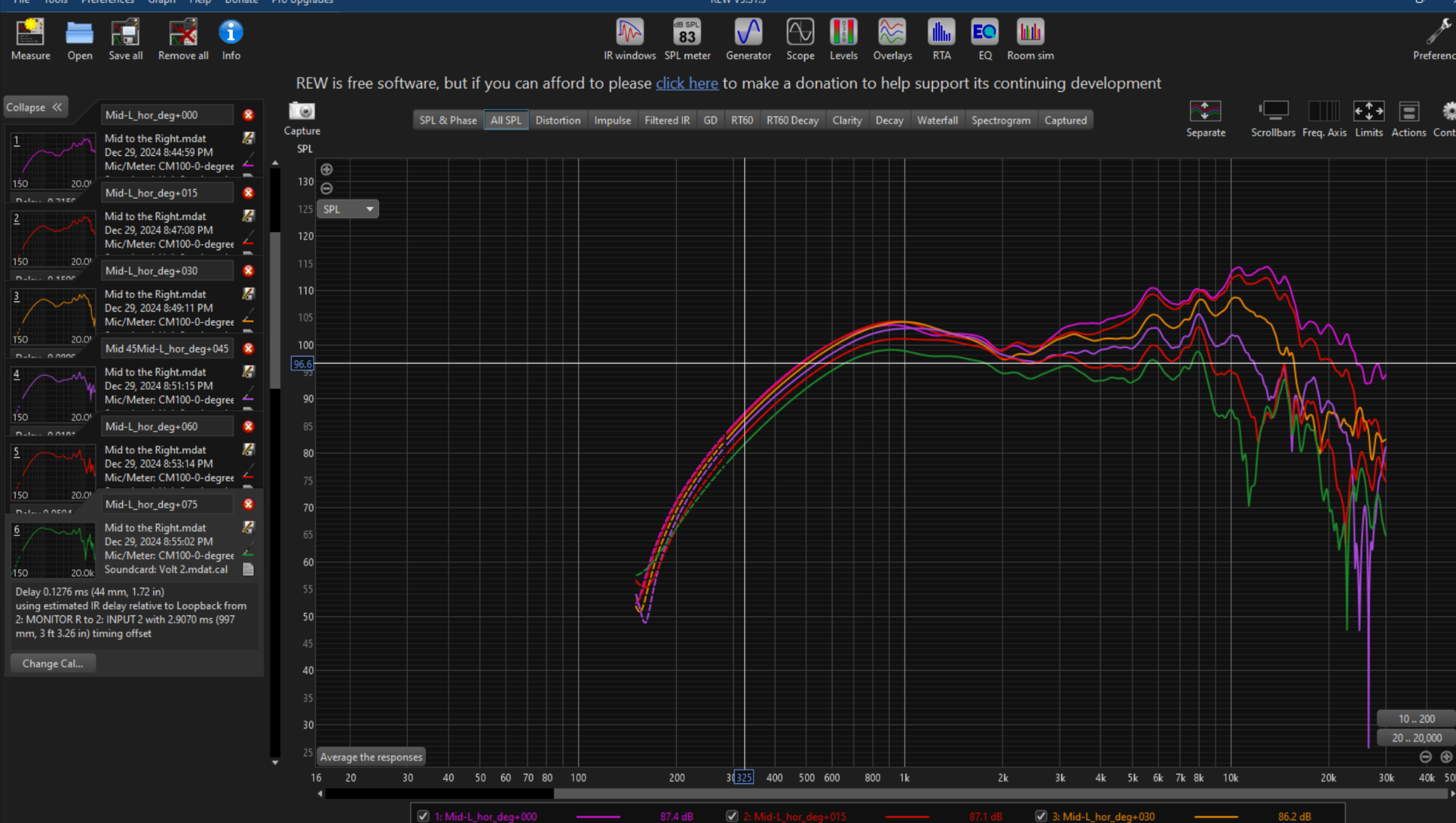Click the donation 'click here' link

(x=687, y=83)
